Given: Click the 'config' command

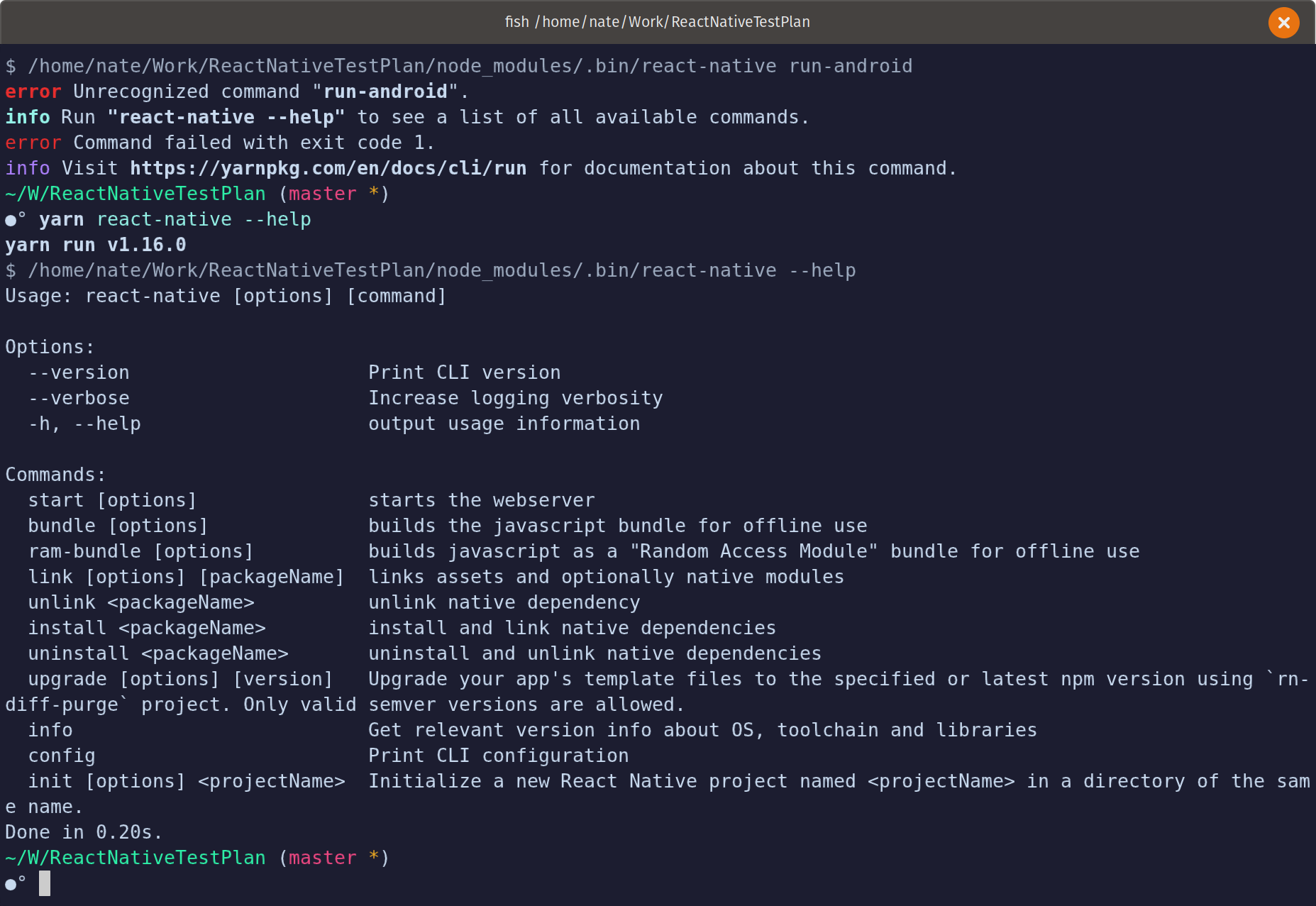Looking at the screenshot, I should 62,756.
